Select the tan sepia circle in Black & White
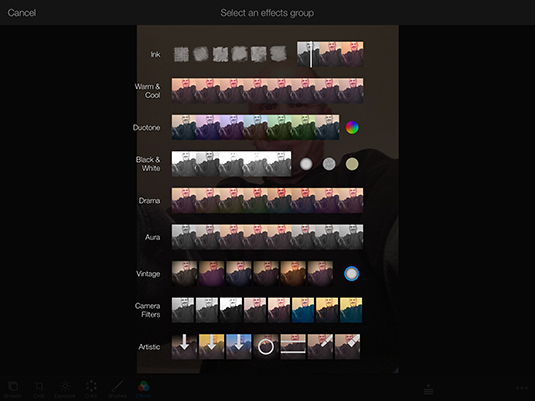Image resolution: width=535 pixels, height=401 pixels. pos(352,164)
